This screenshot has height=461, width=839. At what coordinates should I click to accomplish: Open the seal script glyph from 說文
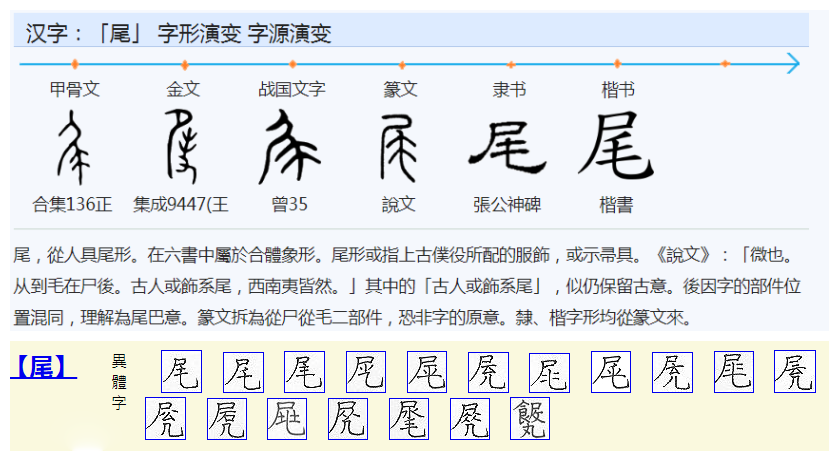click(398, 148)
